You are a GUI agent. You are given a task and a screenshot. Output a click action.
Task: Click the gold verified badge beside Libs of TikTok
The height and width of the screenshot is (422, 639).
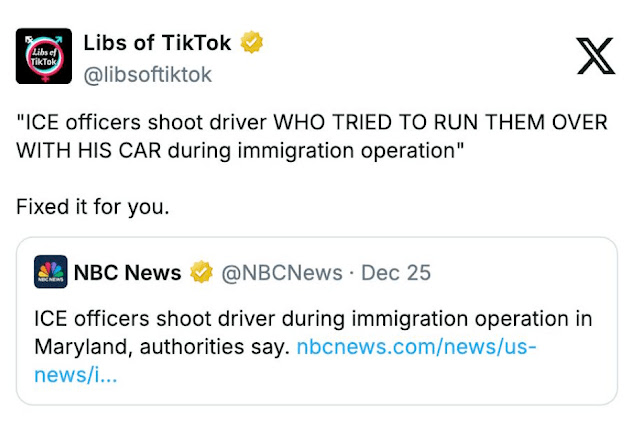[253, 42]
